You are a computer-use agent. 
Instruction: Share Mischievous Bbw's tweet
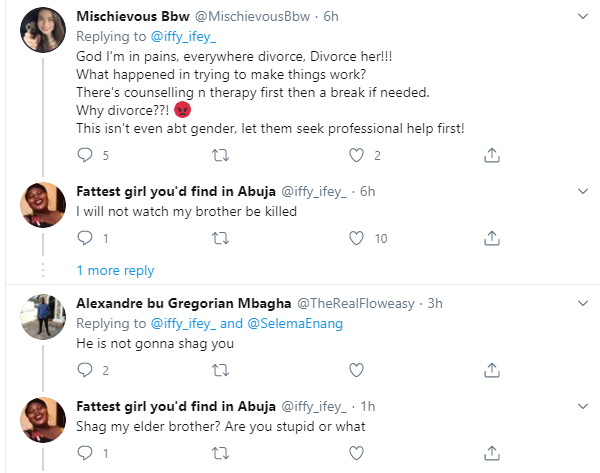[491, 155]
